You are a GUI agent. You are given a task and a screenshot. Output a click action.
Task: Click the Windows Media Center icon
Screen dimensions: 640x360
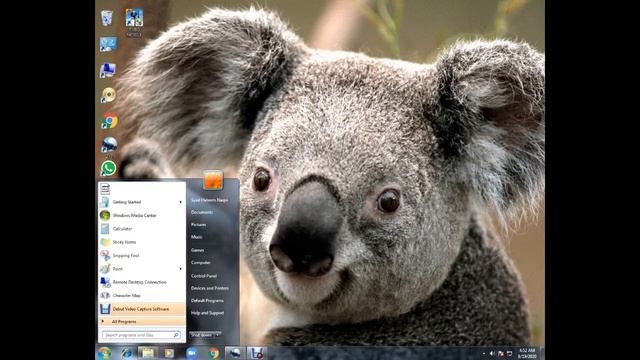pyautogui.click(x=105, y=215)
